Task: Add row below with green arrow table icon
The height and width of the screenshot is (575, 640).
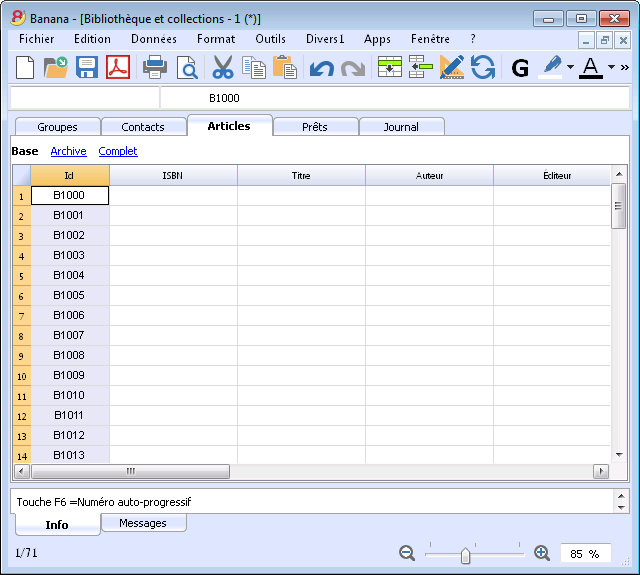Action: (x=420, y=67)
